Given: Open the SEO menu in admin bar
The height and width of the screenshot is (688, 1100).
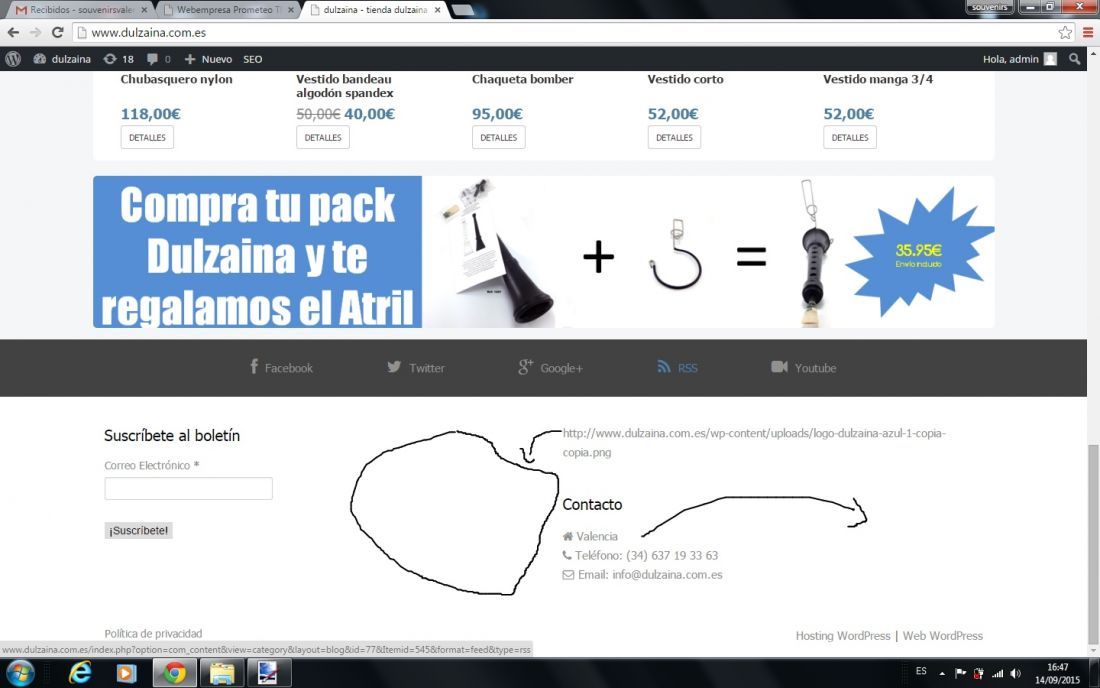Looking at the screenshot, I should (x=253, y=59).
